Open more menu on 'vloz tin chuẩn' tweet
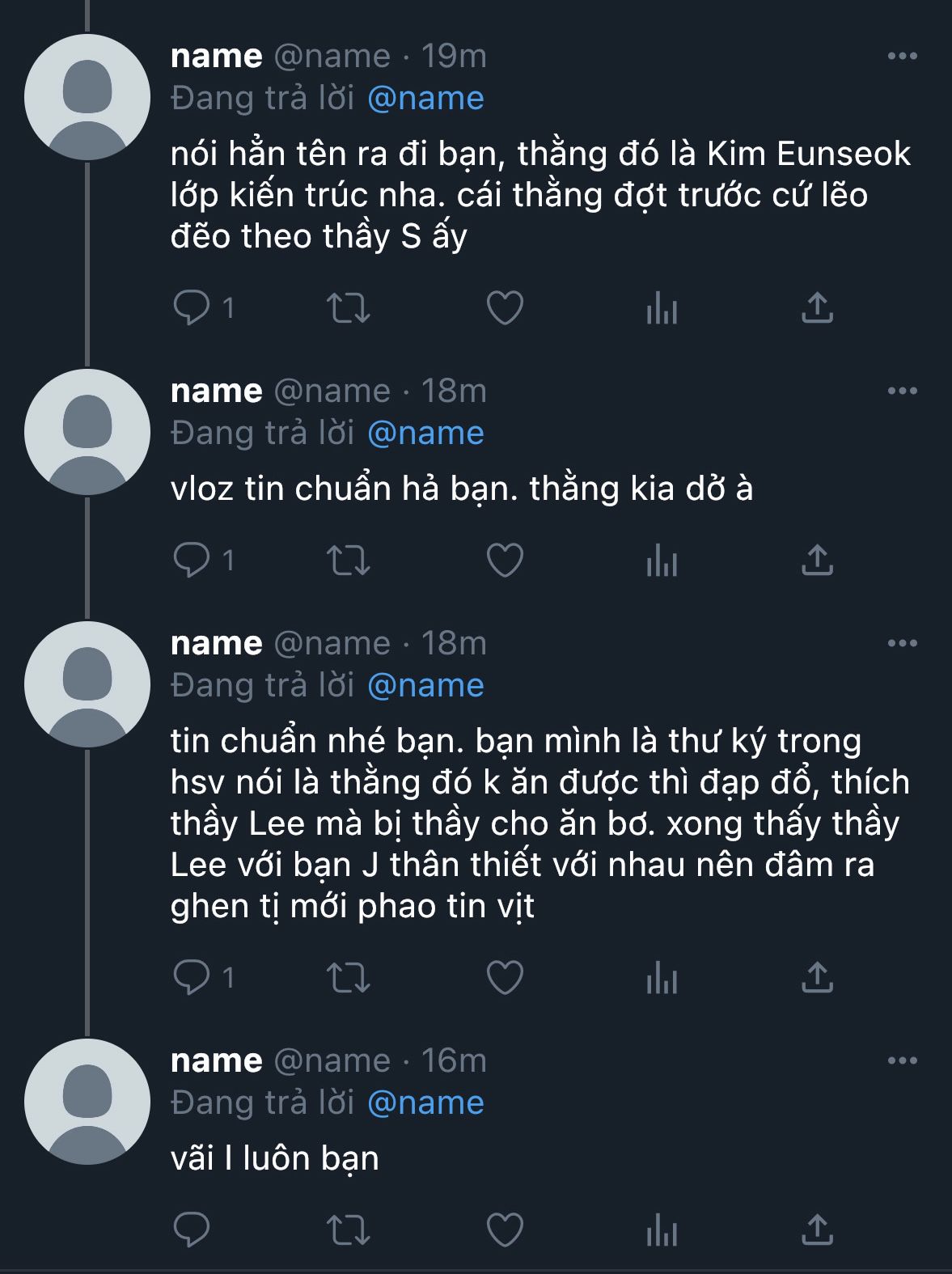The image size is (952, 1274). point(902,392)
